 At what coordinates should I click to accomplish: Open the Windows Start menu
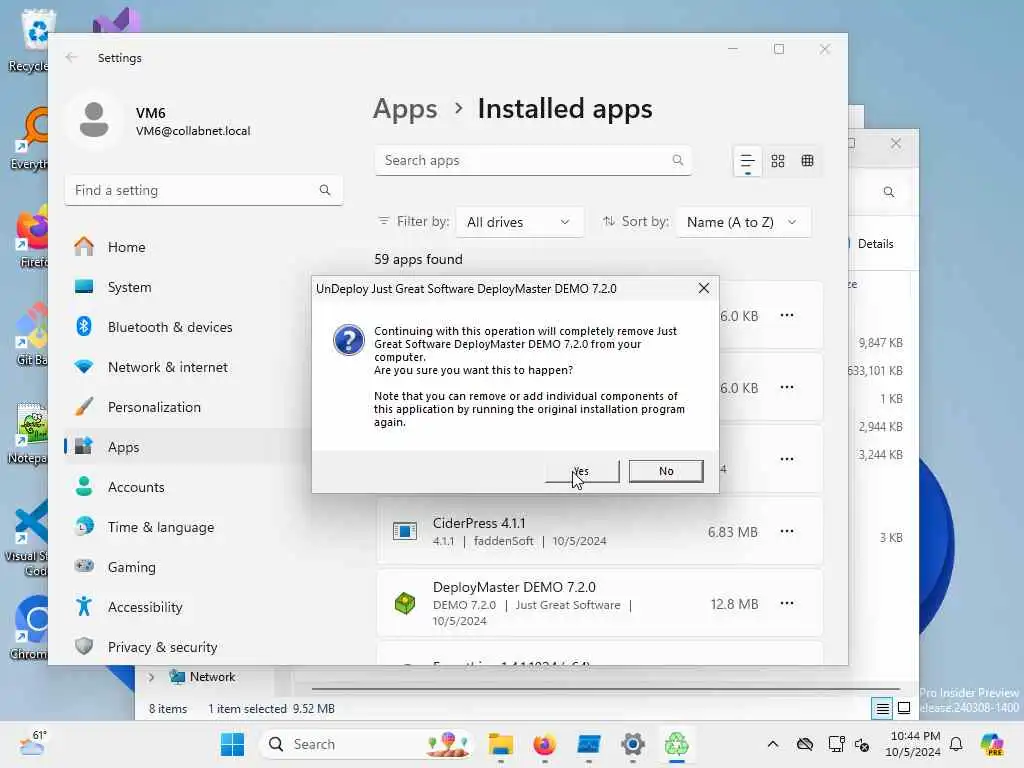(x=232, y=744)
